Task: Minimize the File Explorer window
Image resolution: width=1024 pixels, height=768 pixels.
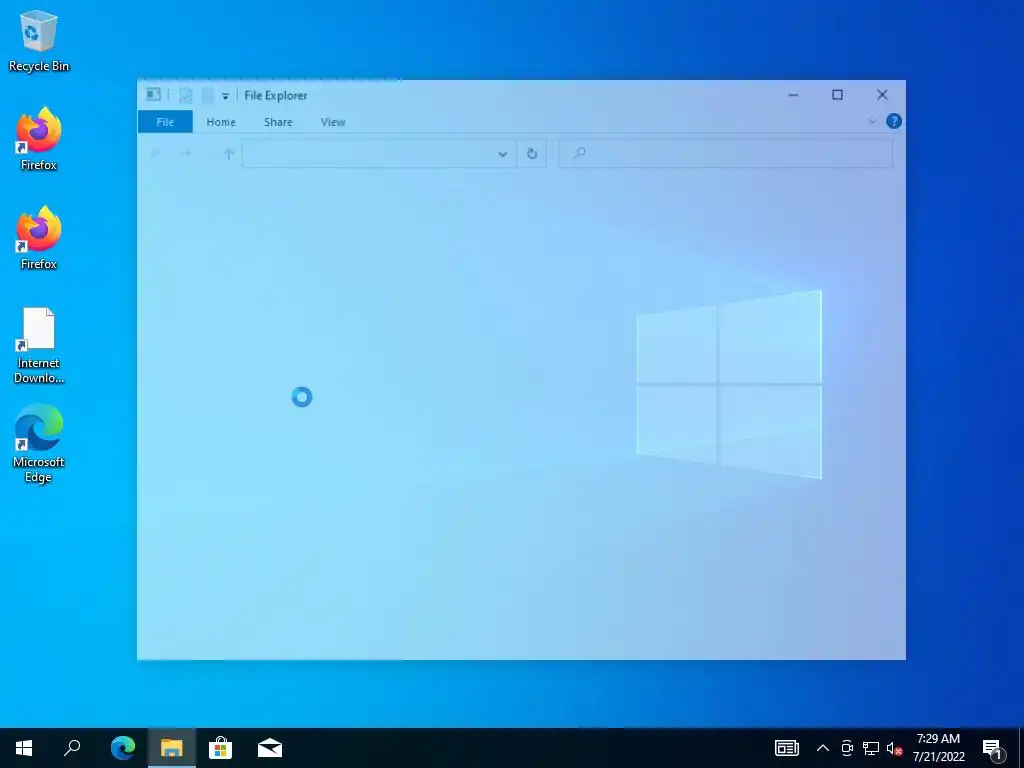Action: coord(793,95)
